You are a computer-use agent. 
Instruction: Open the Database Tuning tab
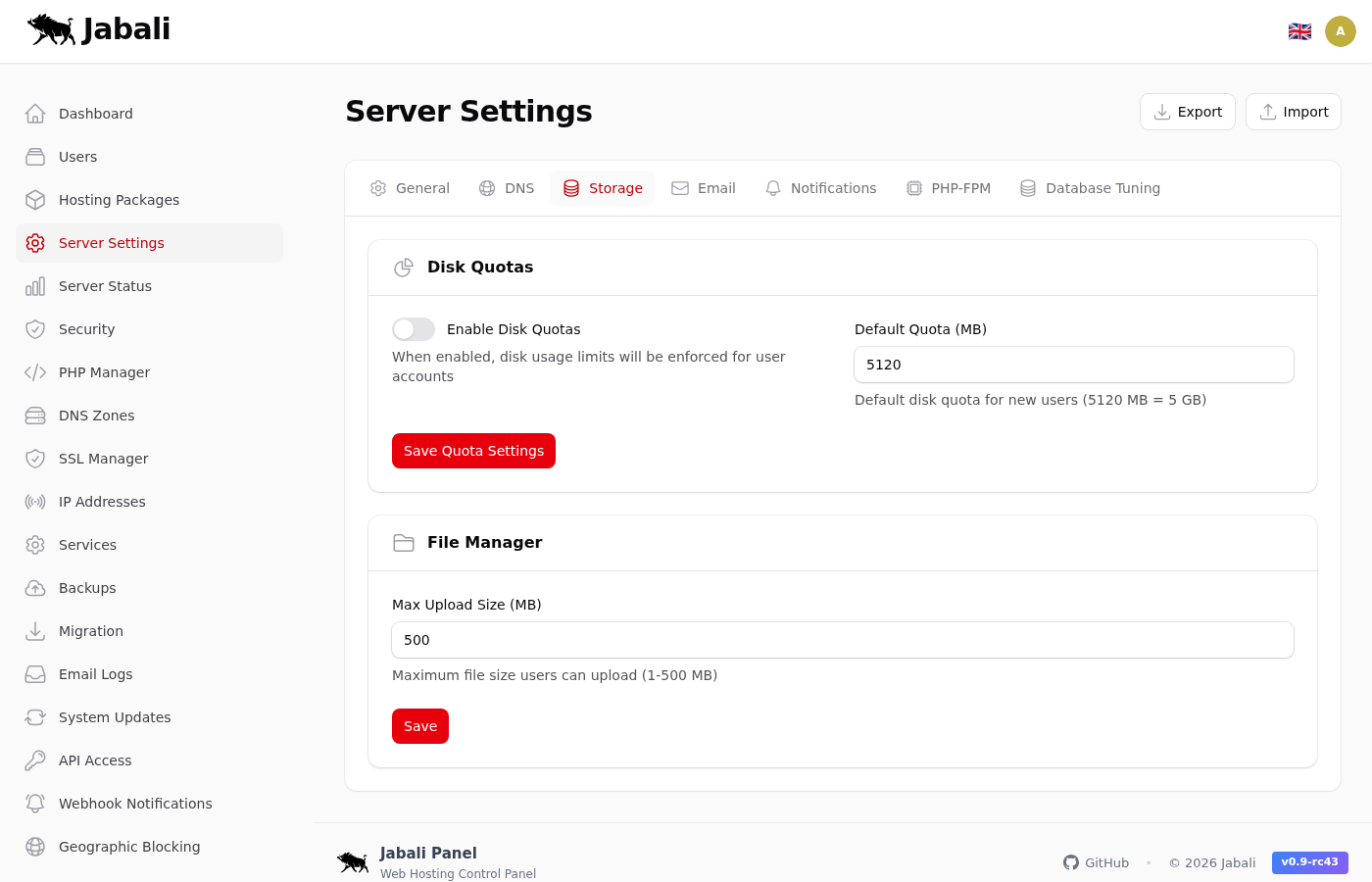1090,188
